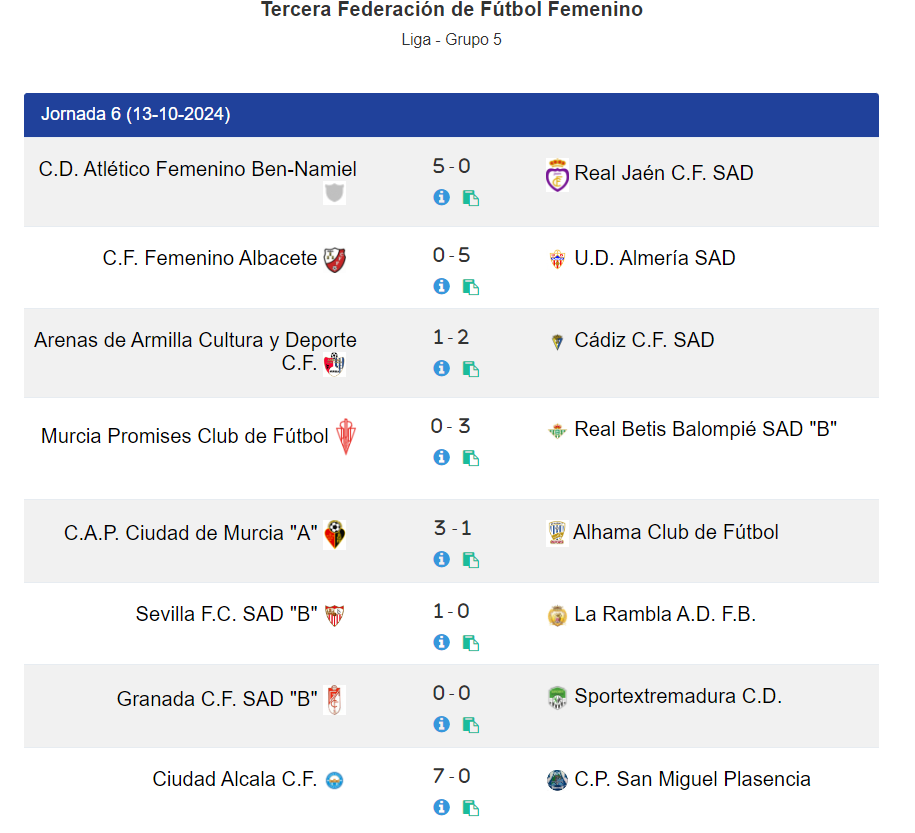Click the Granada C.F. SAD "B" crest

coord(335,700)
